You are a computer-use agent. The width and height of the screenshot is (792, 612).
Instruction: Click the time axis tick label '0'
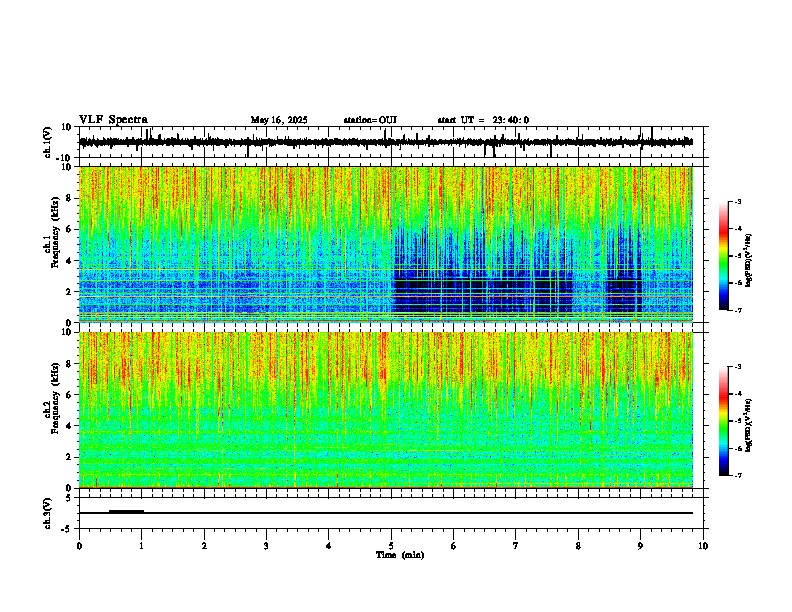point(79,546)
